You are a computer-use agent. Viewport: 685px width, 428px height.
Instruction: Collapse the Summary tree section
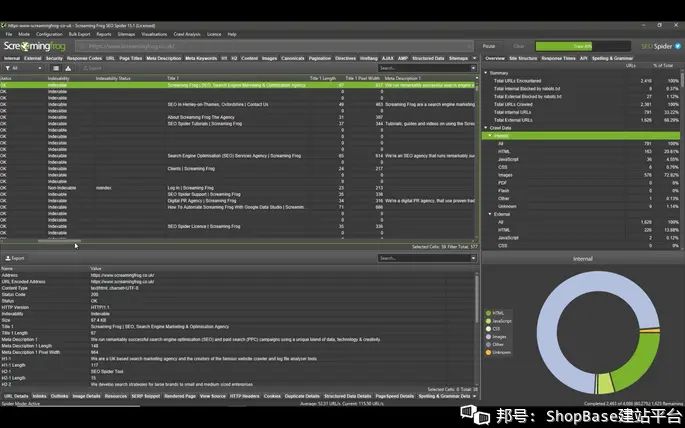(x=485, y=73)
